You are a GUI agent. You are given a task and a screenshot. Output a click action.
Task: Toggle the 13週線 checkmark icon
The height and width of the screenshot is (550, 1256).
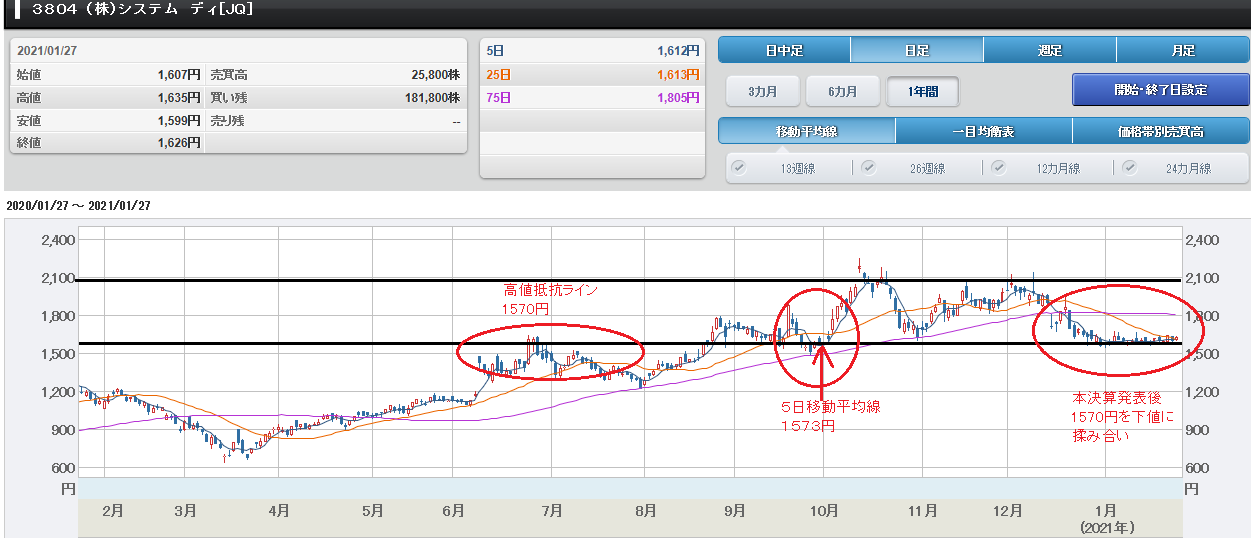tap(738, 167)
